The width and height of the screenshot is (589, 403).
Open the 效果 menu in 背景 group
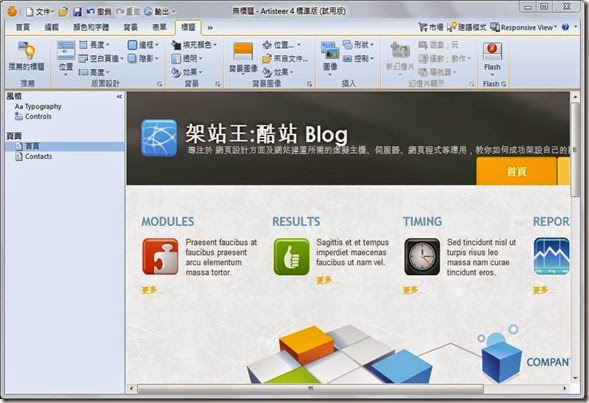[187, 72]
